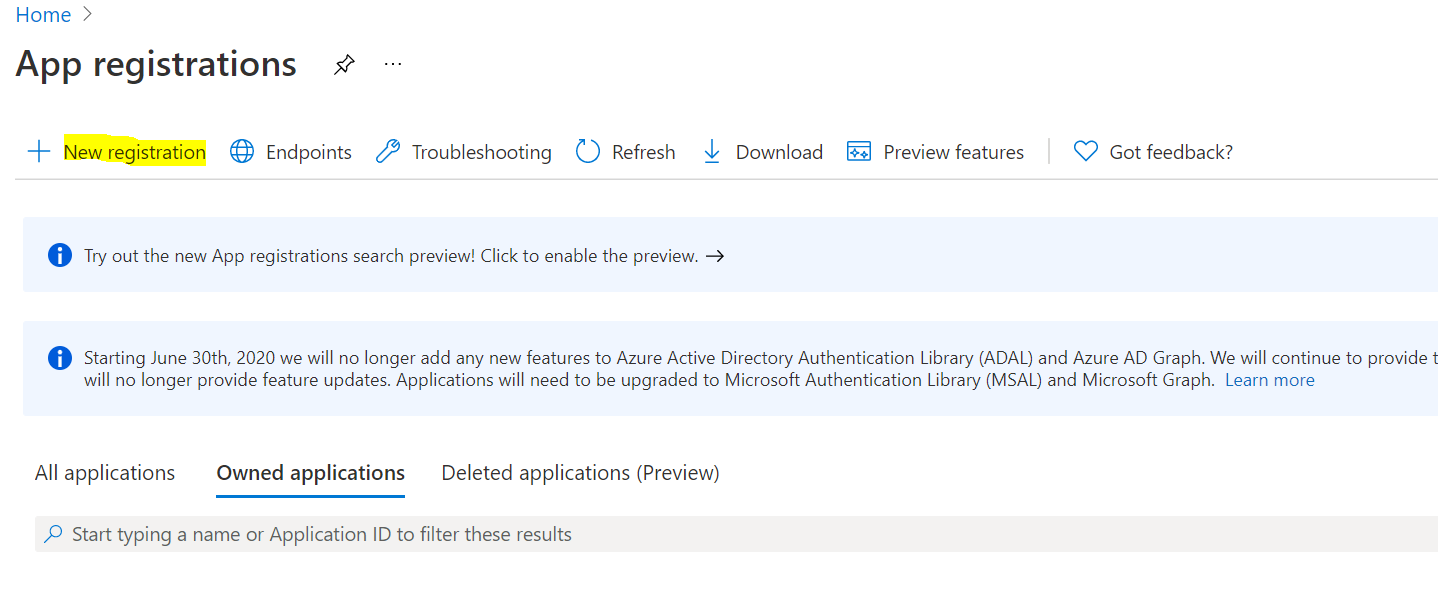Select the Owned applications tab
Screen dimensions: 1438x590
(x=311, y=473)
